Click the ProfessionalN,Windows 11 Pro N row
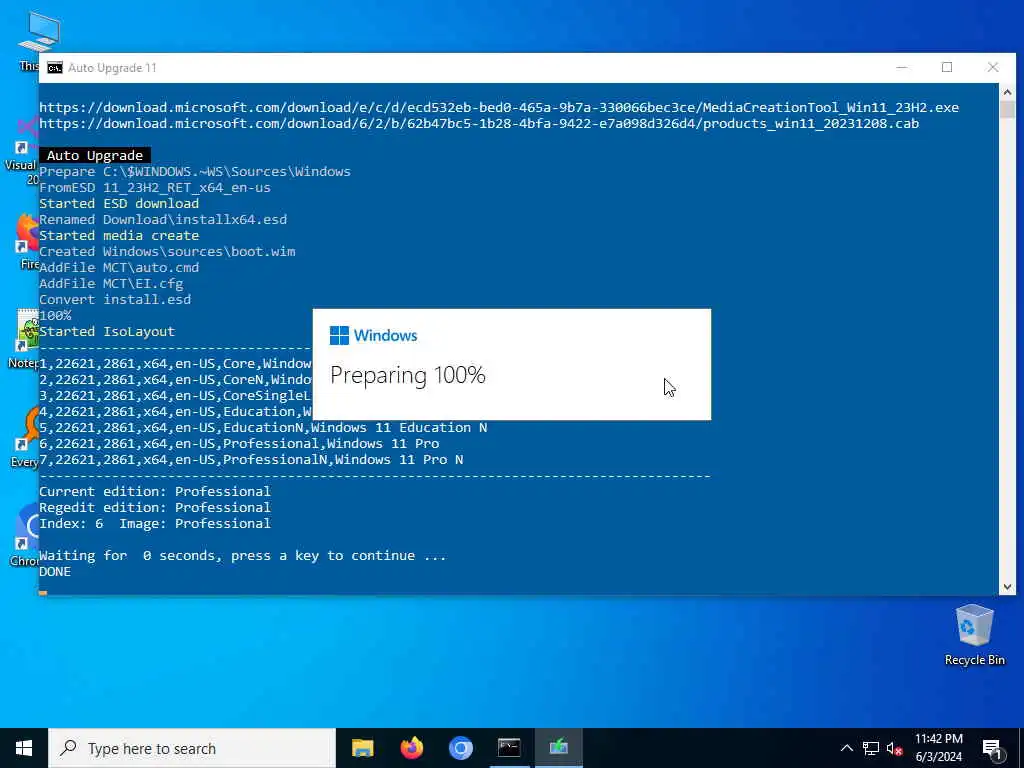Screen dimensions: 1024x768 (x=251, y=459)
